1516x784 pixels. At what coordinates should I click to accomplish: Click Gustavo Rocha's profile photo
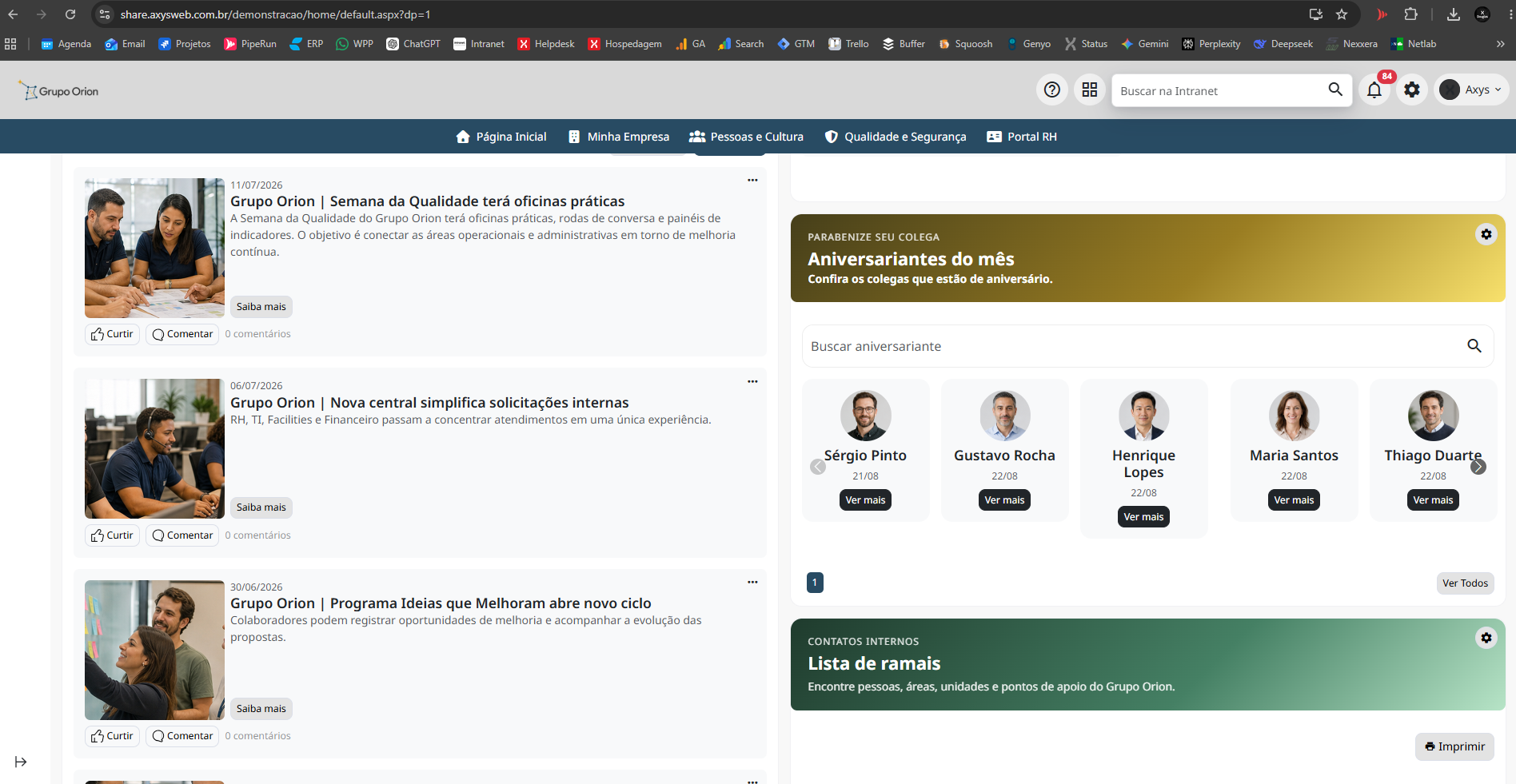coord(1004,416)
